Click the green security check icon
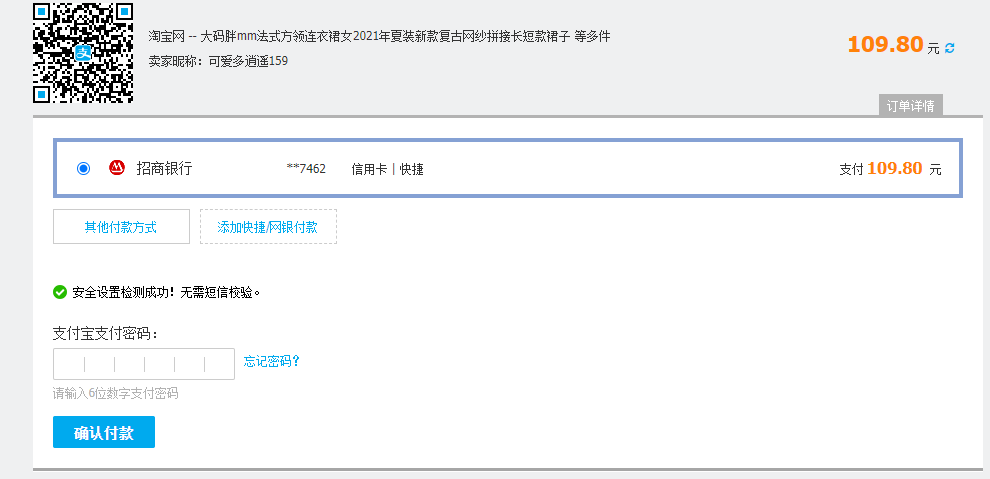990x479 pixels. point(60,292)
